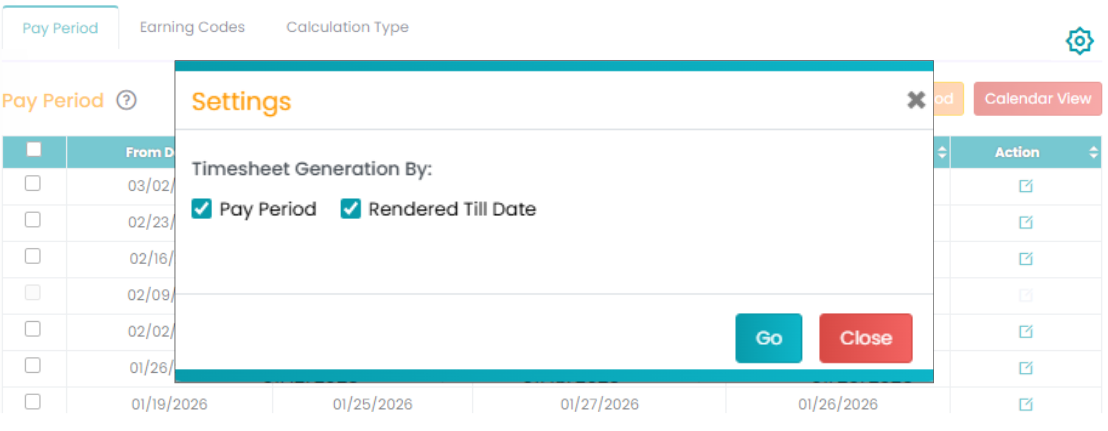The height and width of the screenshot is (431, 1108).
Task: Toggle the Rendered Till Date checkbox
Action: (x=351, y=209)
